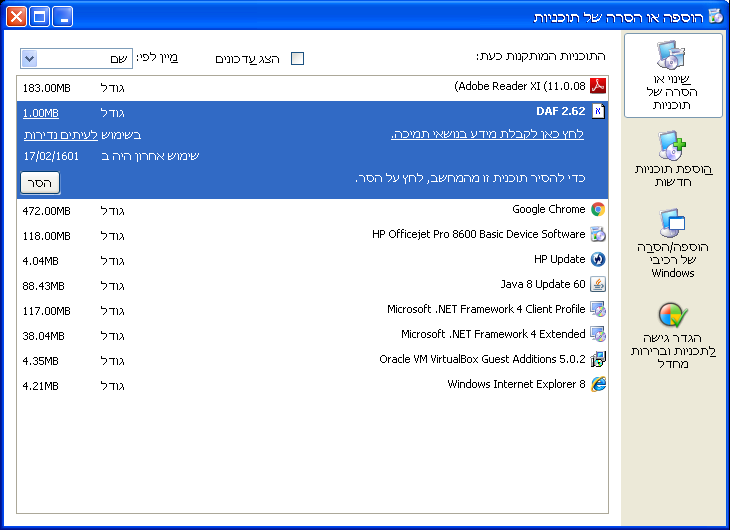This screenshot has width=730, height=530.
Task: Select Microsoft .NET Framework 4 Extended
Action: point(312,336)
